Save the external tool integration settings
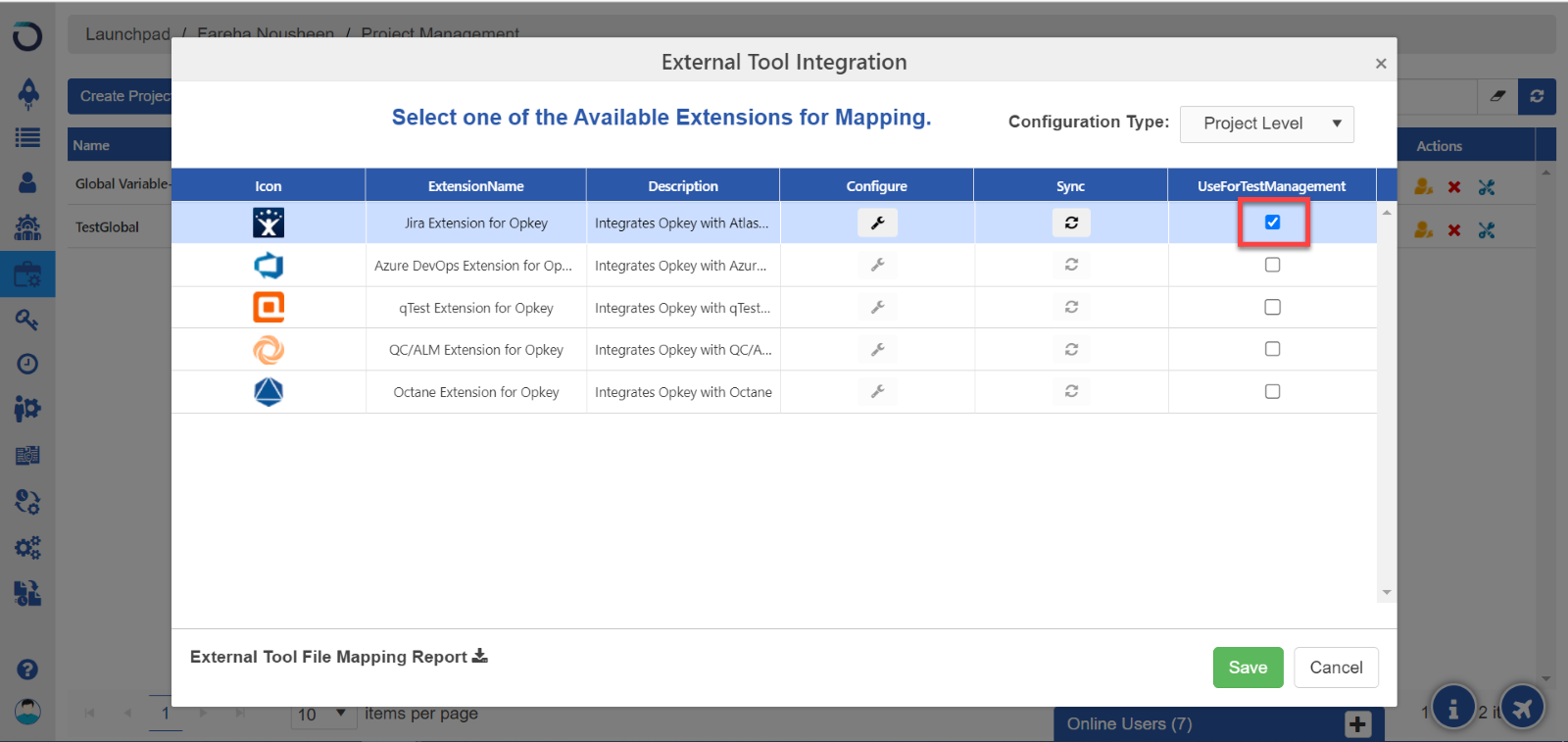This screenshot has width=1568, height=742. (1248, 668)
